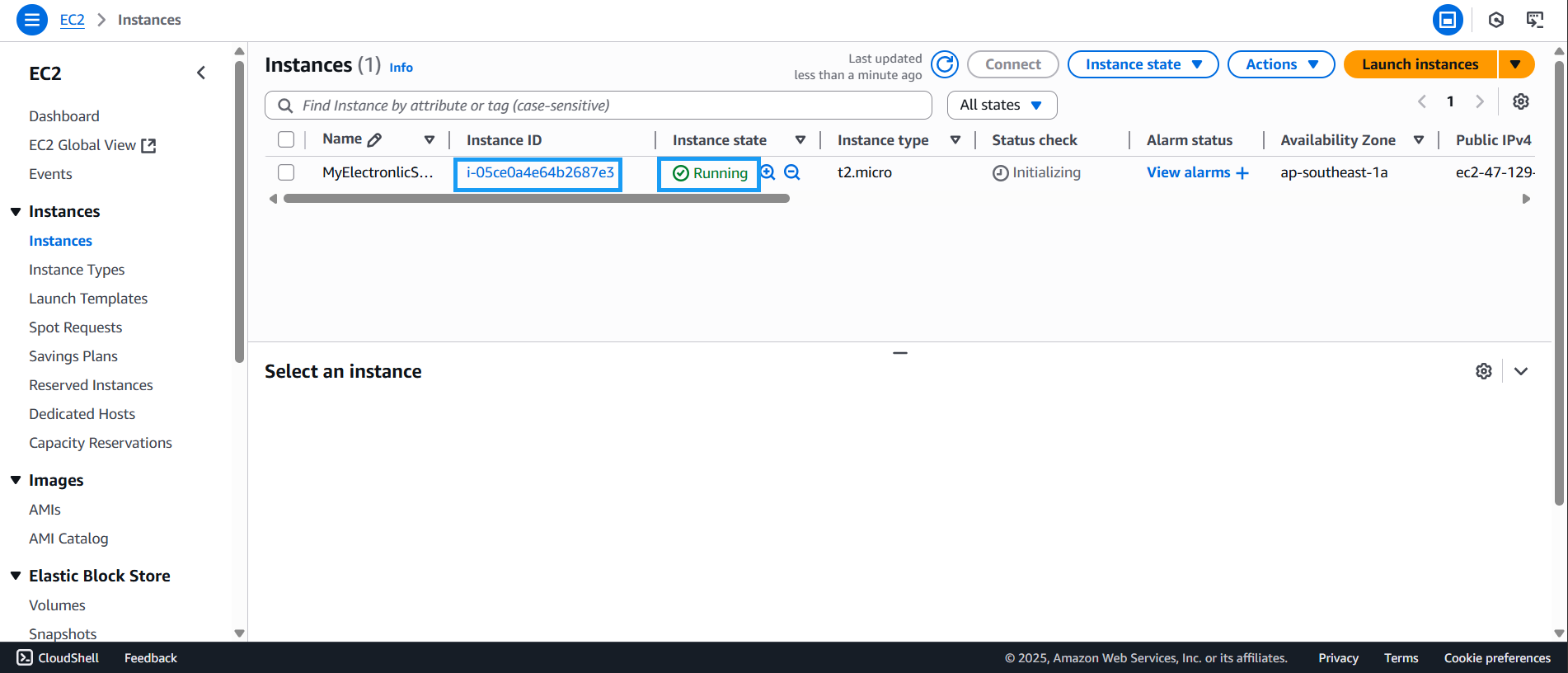Click View alarms link

tap(1197, 172)
